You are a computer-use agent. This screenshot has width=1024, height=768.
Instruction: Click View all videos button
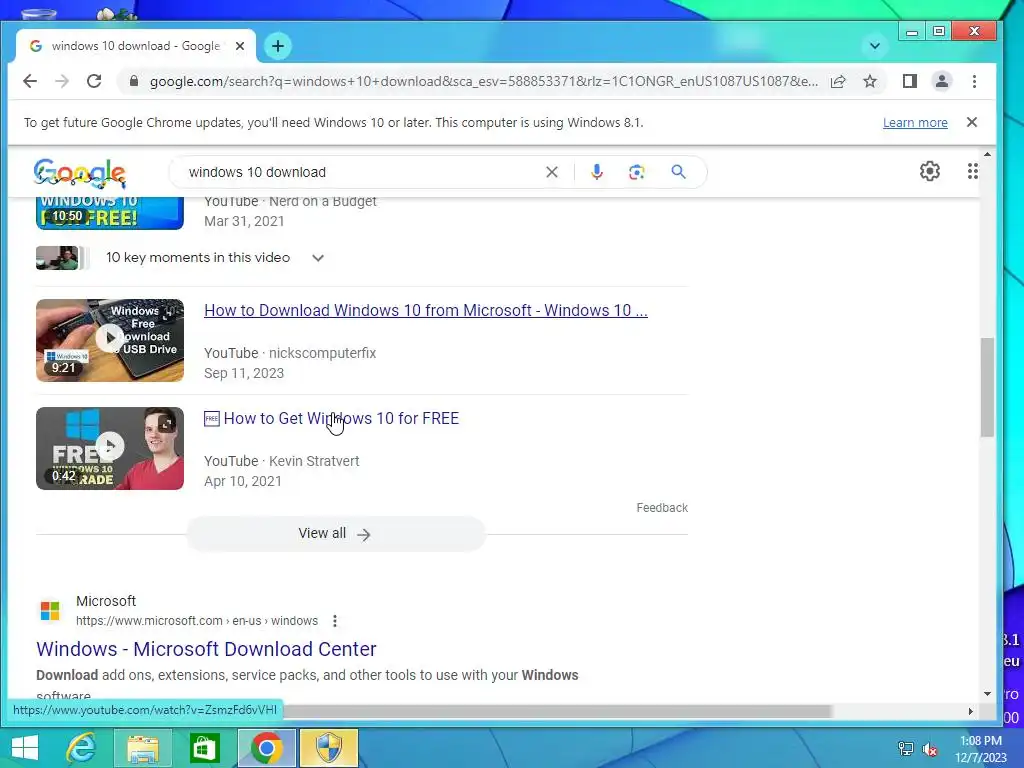pyautogui.click(x=336, y=534)
